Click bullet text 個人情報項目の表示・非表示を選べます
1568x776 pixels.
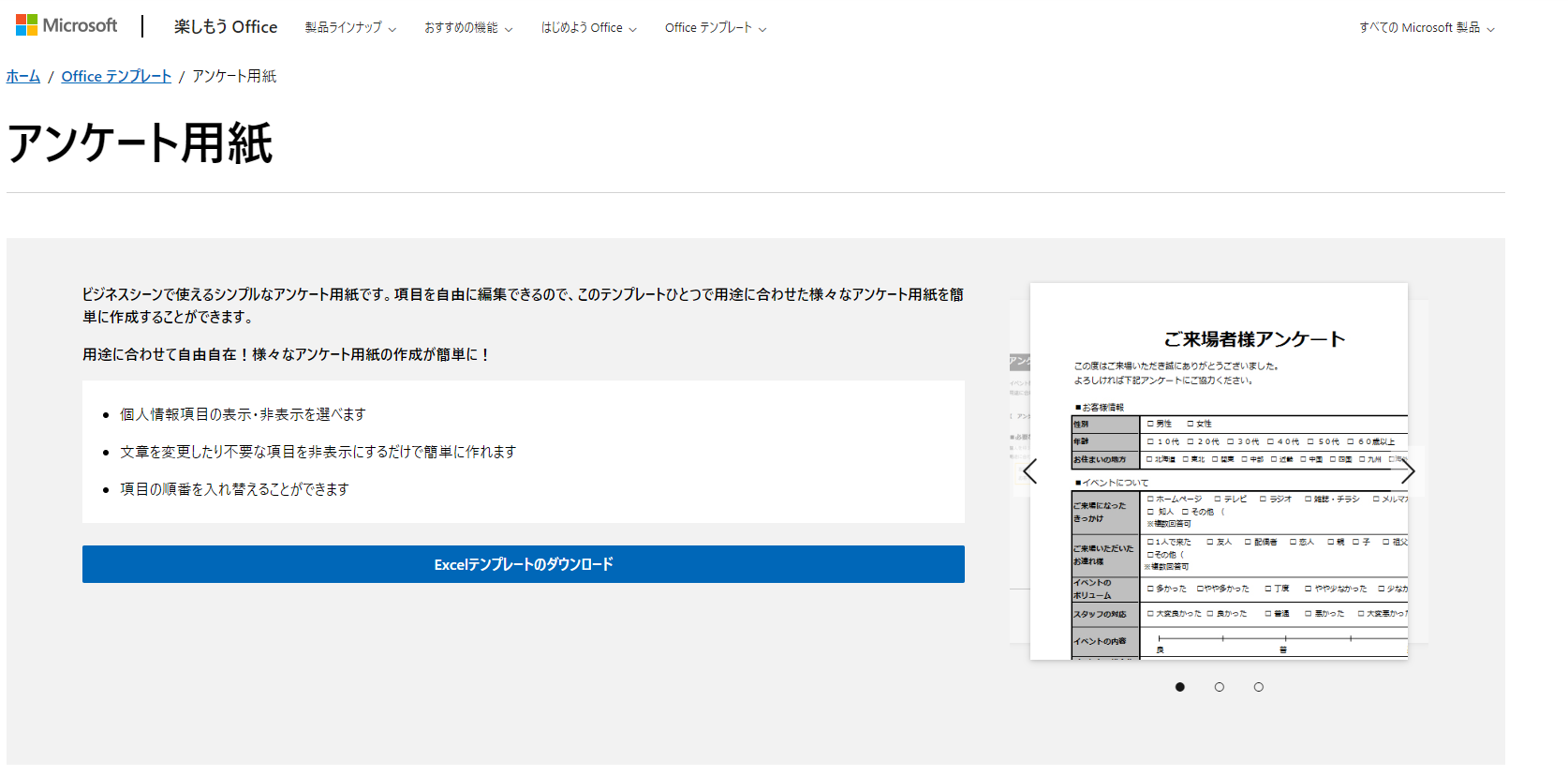tap(243, 414)
